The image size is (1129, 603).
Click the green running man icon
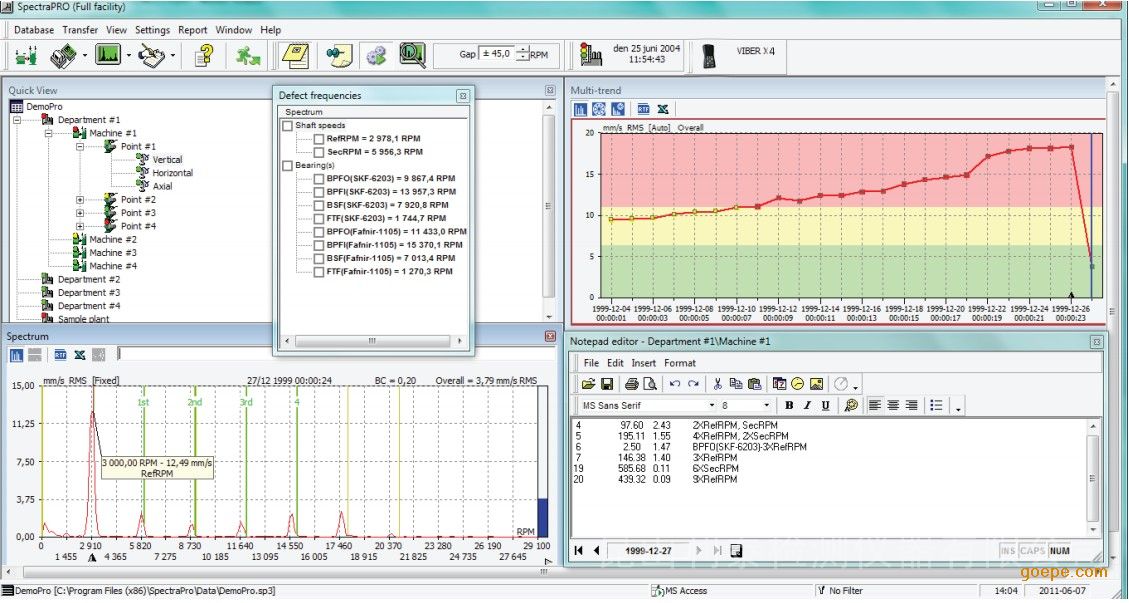[x=248, y=55]
